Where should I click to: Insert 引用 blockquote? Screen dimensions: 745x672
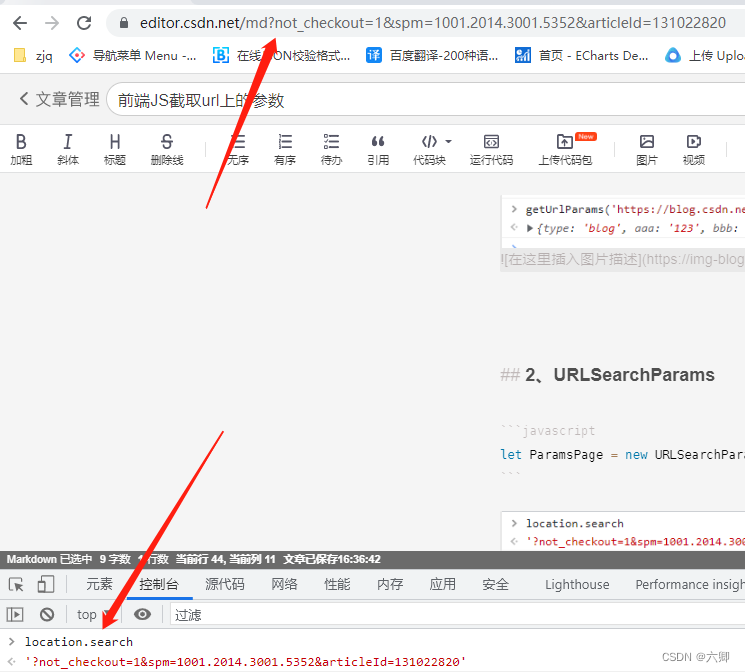(x=378, y=149)
